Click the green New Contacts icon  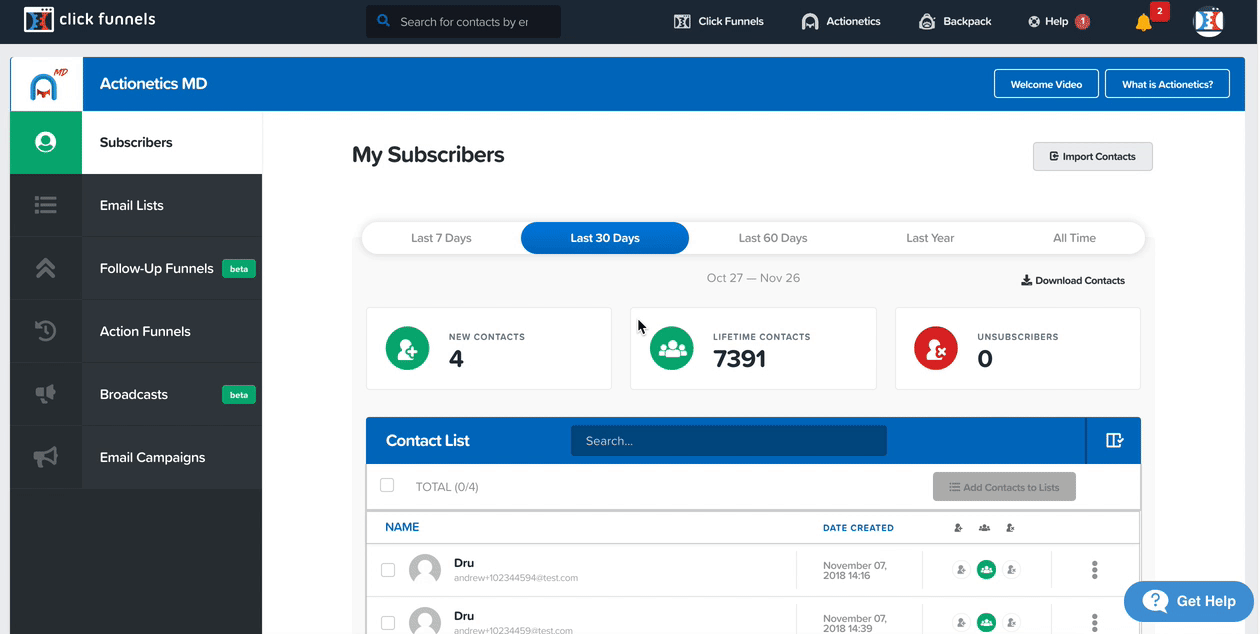point(408,349)
